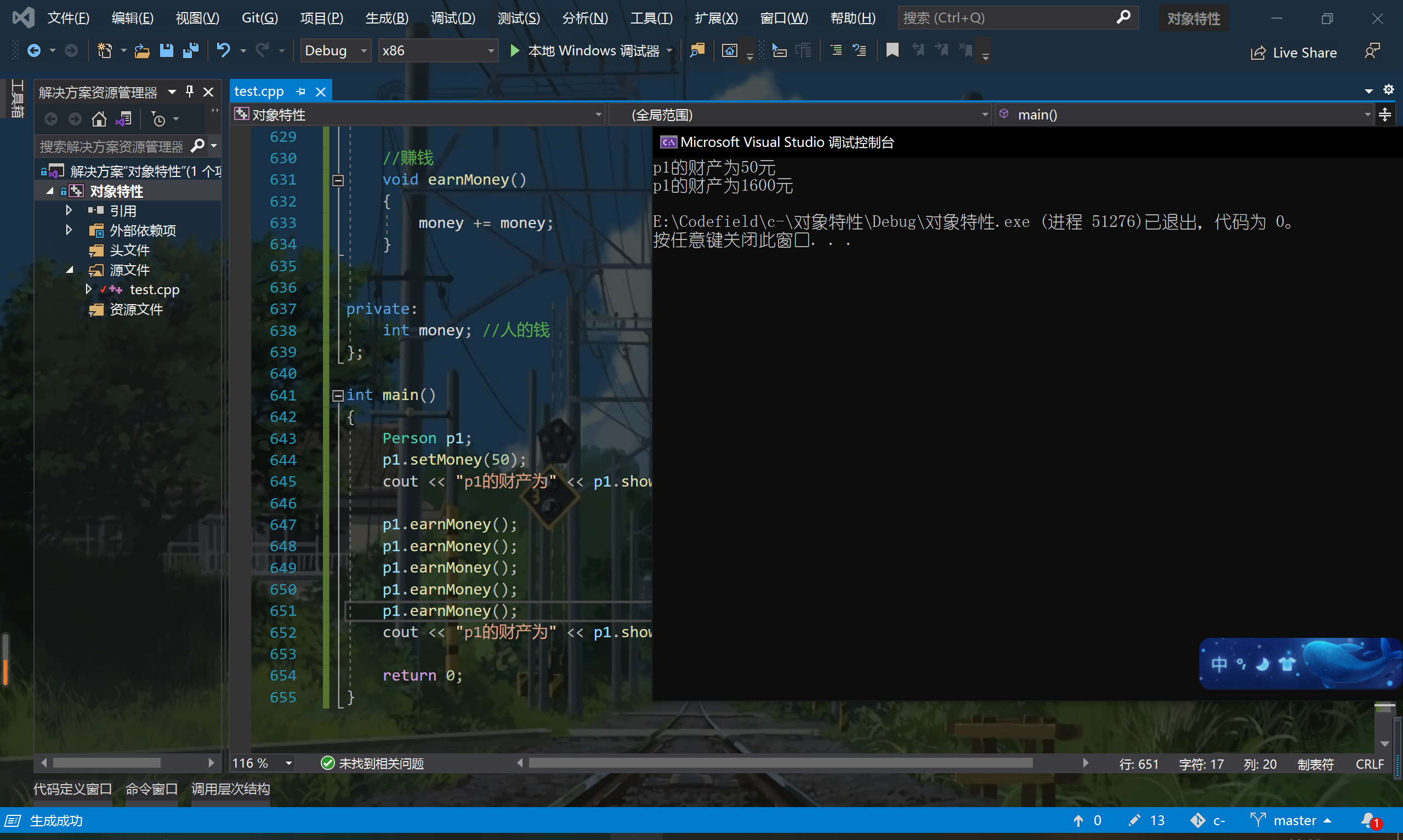Collapse the main function code block
The height and width of the screenshot is (840, 1403).
pyautogui.click(x=338, y=396)
